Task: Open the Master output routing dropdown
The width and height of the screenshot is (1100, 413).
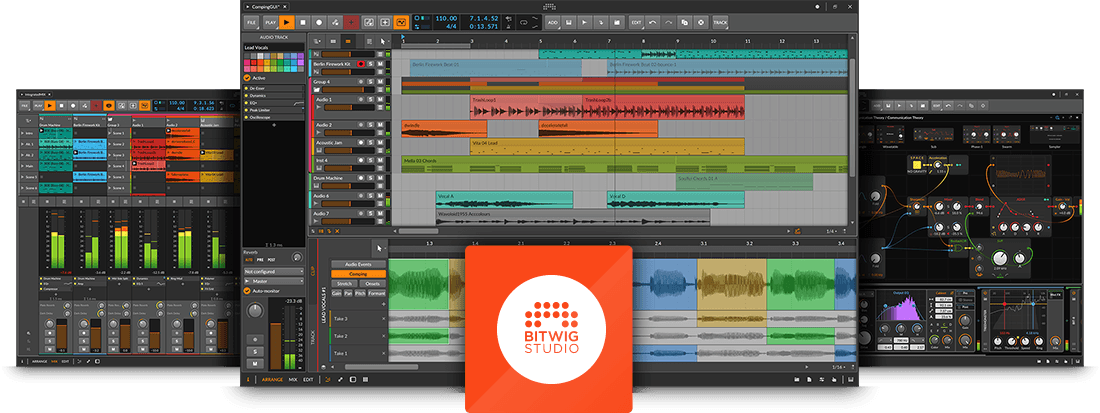Action: (274, 281)
